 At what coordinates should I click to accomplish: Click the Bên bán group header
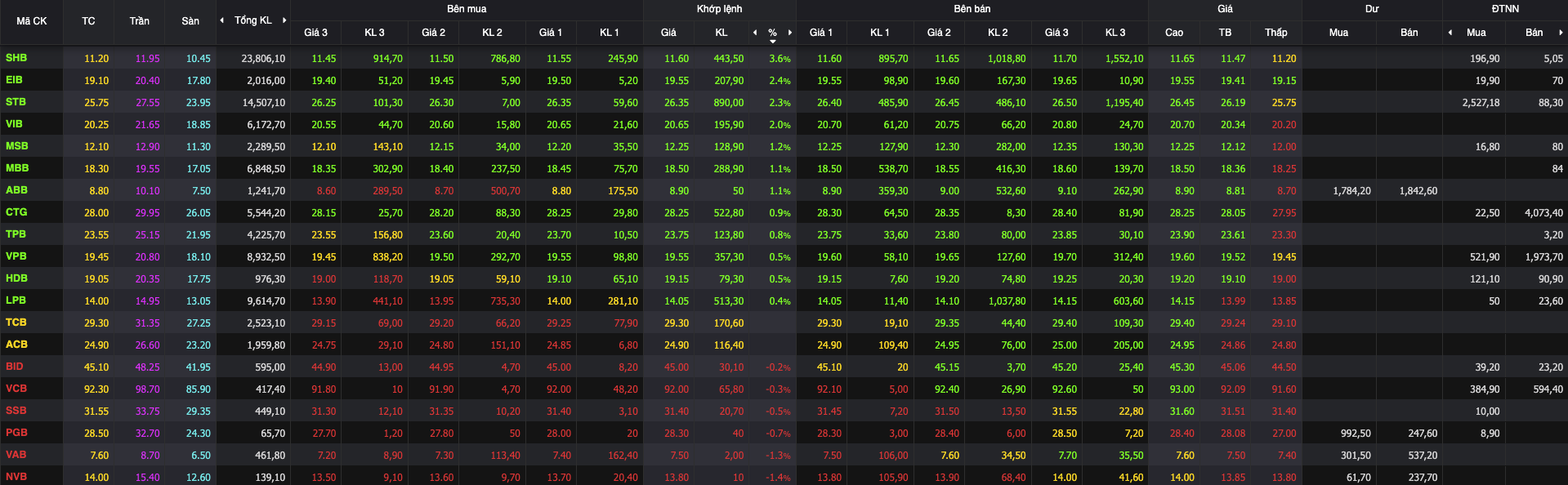tap(972, 9)
